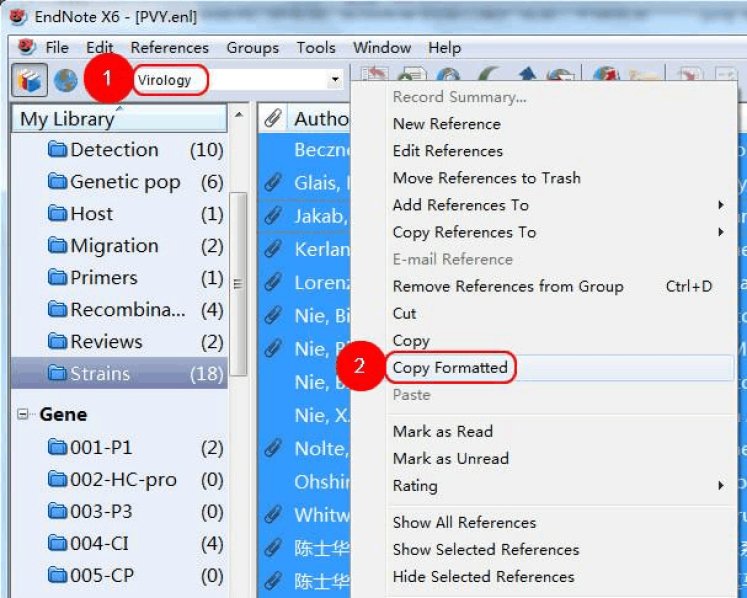Select the Strains group
Image resolution: width=747 pixels, height=598 pixels.
click(119, 373)
